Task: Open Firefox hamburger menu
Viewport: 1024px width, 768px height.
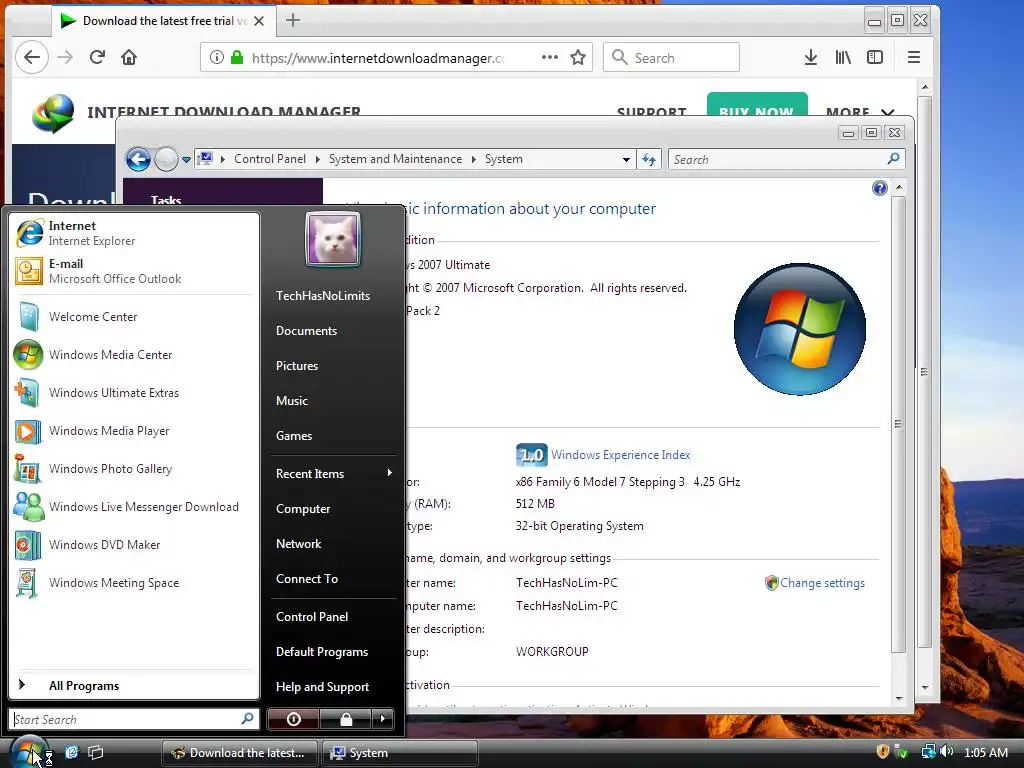Action: (x=914, y=57)
